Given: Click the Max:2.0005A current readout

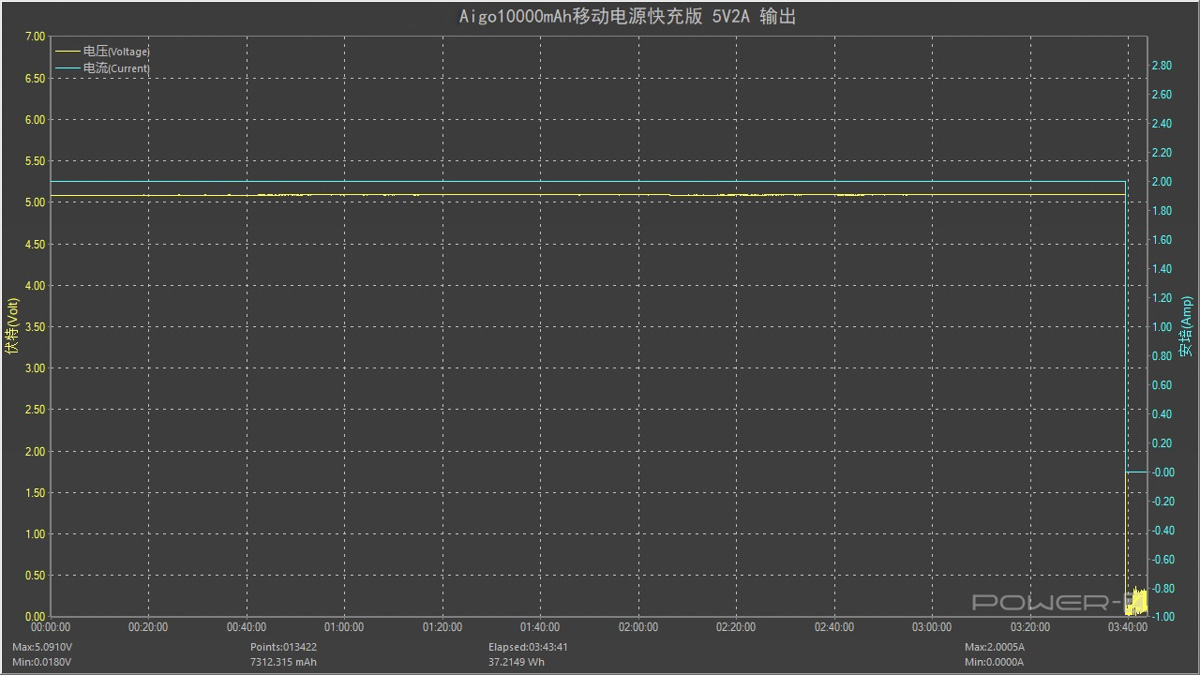Looking at the screenshot, I should pyautogui.click(x=994, y=647).
